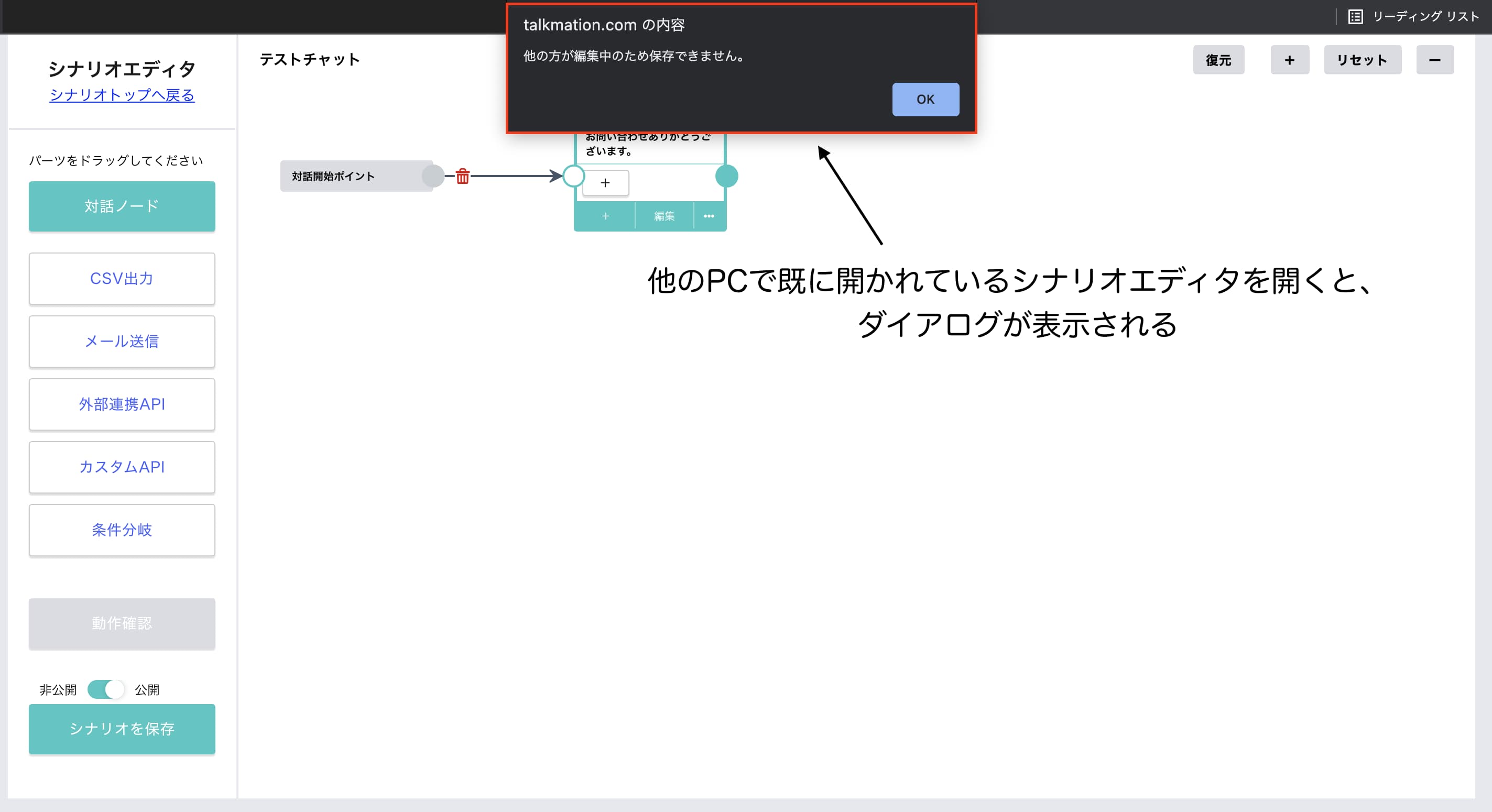Select the 外部連携API part
This screenshot has height=812, width=1492.
click(x=122, y=404)
